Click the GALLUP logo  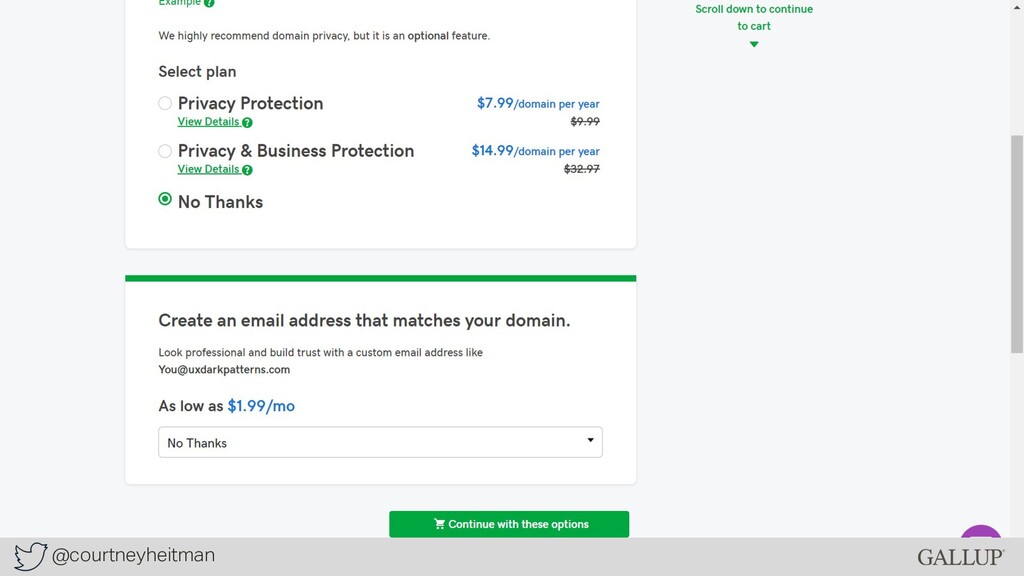click(x=961, y=557)
